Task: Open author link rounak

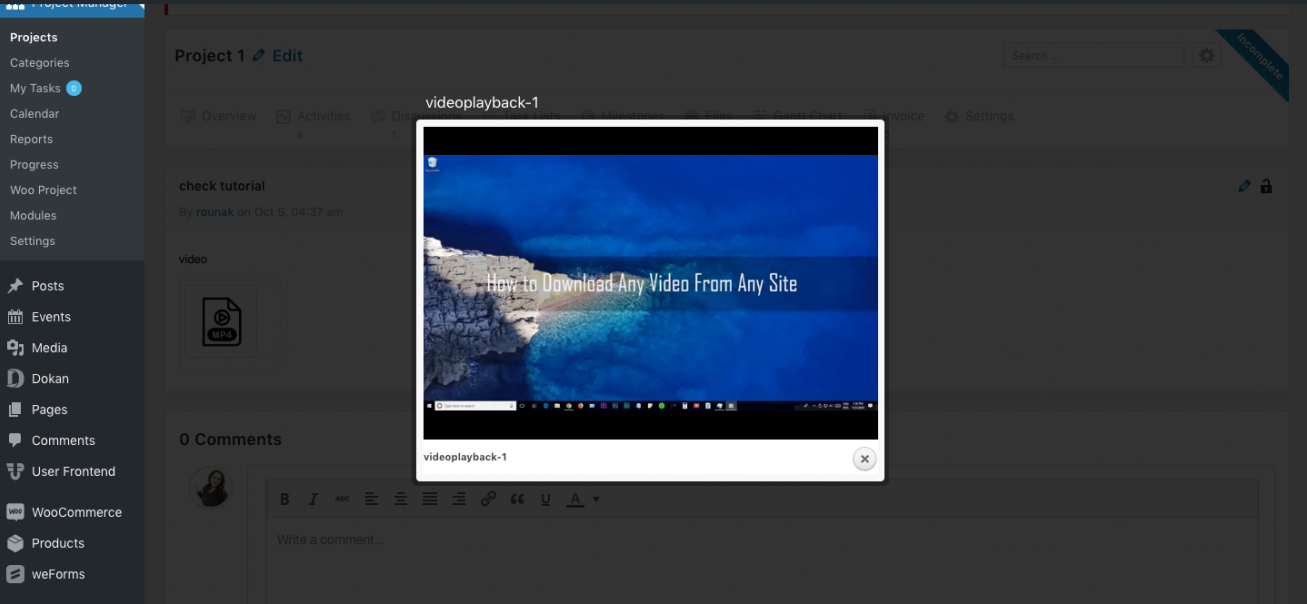Action: [x=215, y=212]
